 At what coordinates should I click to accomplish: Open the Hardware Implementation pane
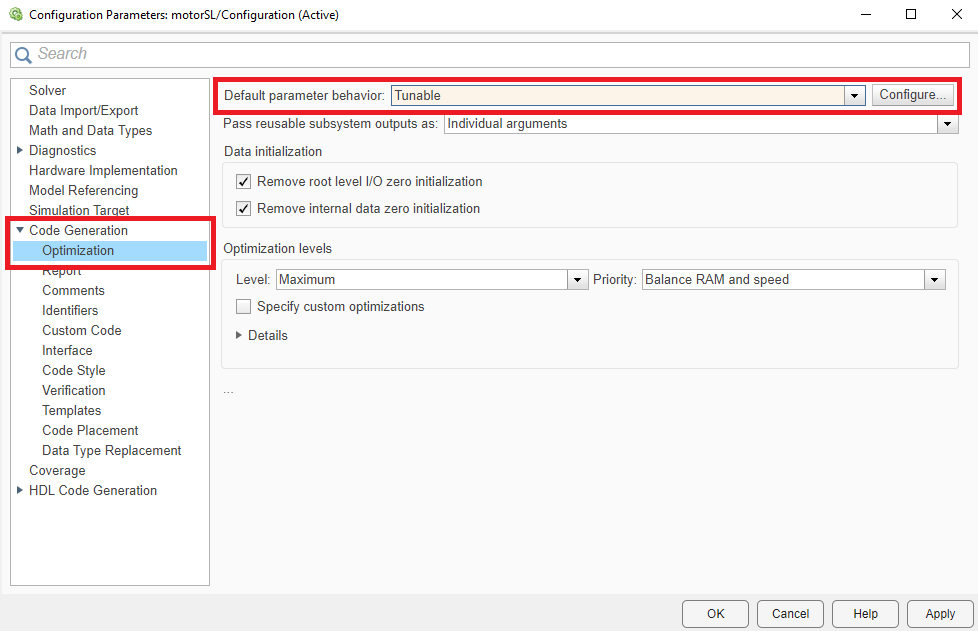(103, 171)
